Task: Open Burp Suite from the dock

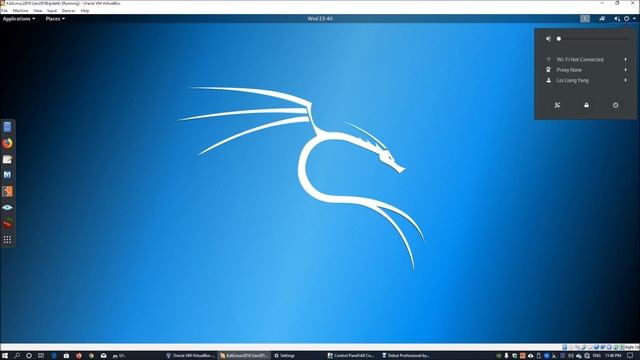Action: coord(7,191)
